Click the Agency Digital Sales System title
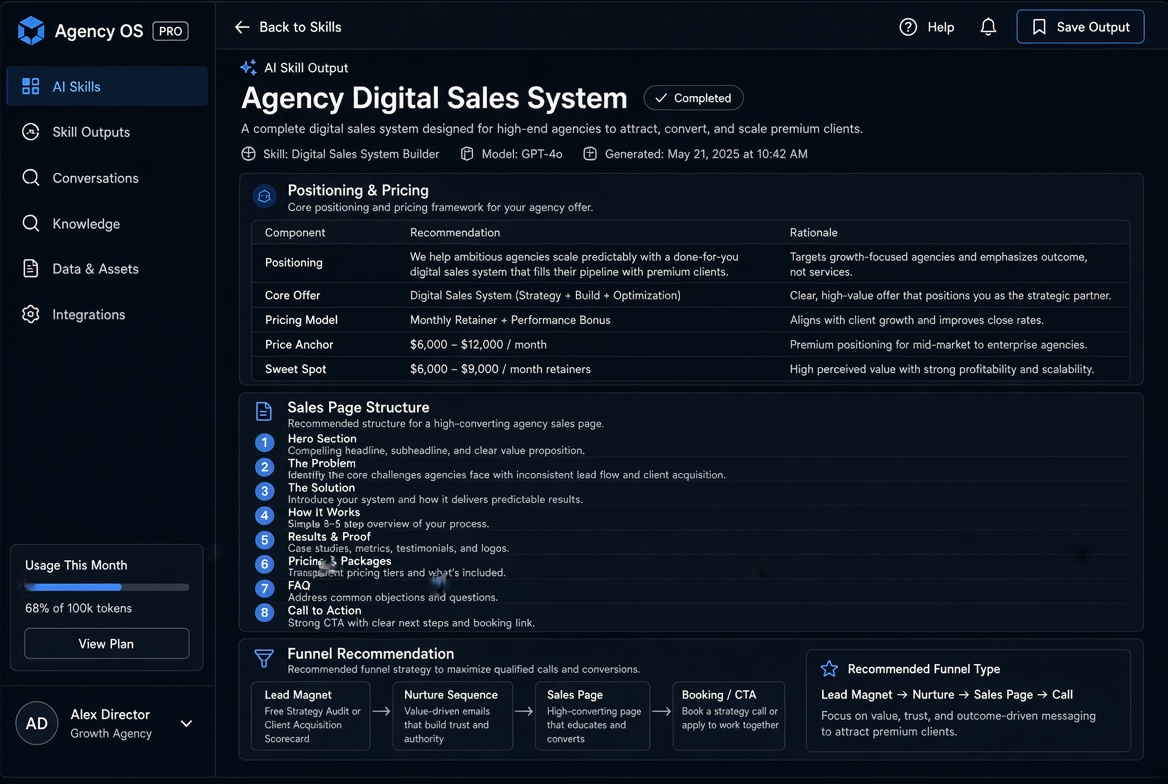 tap(434, 98)
